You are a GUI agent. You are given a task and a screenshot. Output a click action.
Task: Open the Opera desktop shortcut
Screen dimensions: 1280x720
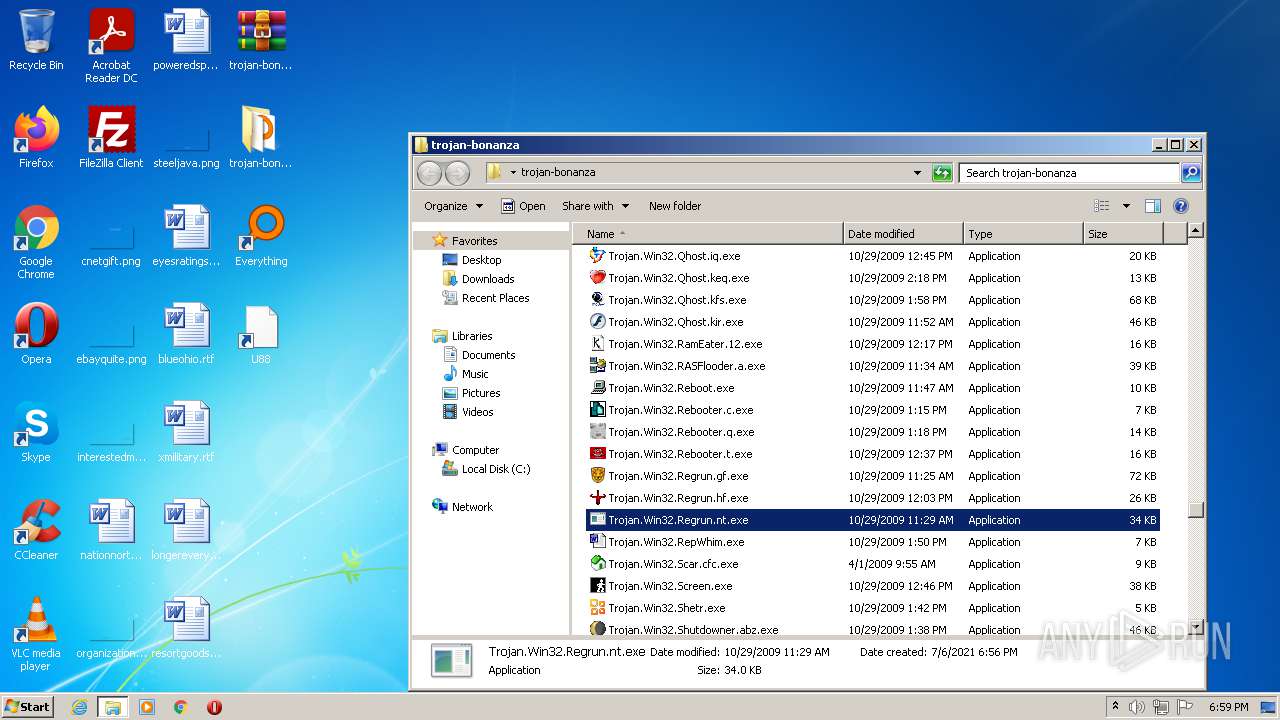[x=36, y=334]
